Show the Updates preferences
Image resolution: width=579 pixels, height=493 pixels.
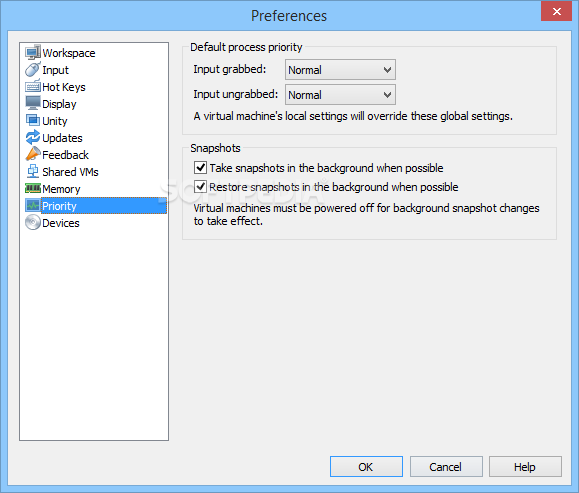[x=62, y=138]
